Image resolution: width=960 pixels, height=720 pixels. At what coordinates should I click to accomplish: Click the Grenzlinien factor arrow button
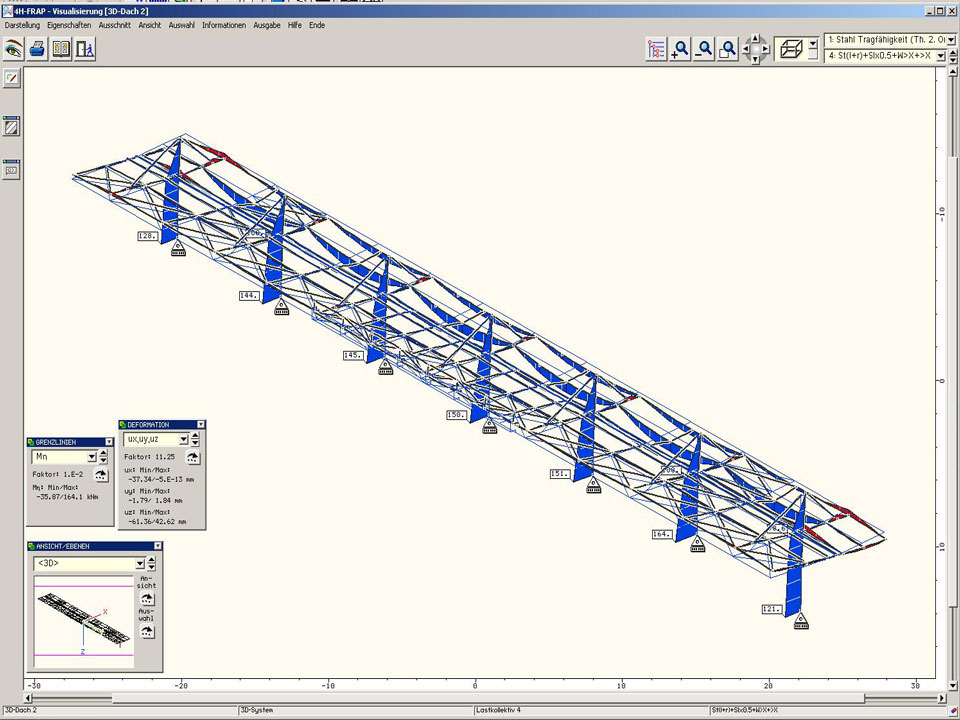(100, 475)
